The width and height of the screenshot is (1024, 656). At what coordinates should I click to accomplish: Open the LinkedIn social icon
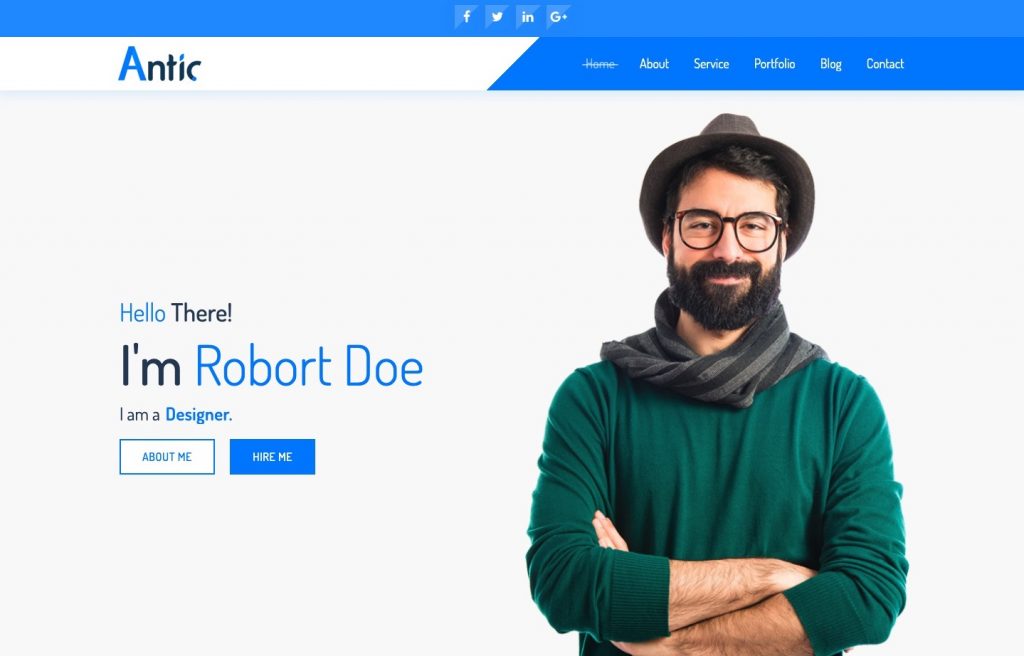click(528, 17)
